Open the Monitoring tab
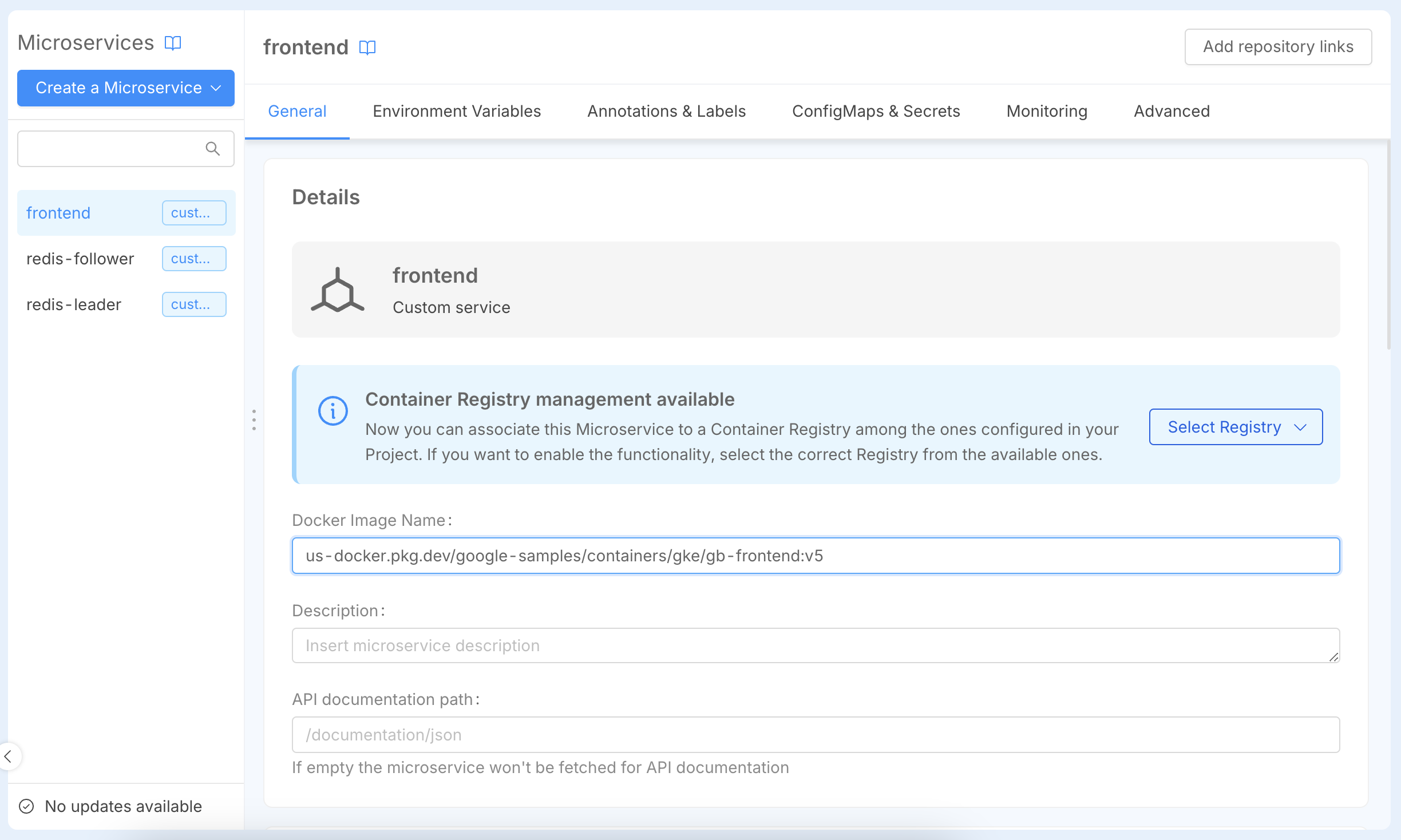 click(1046, 111)
